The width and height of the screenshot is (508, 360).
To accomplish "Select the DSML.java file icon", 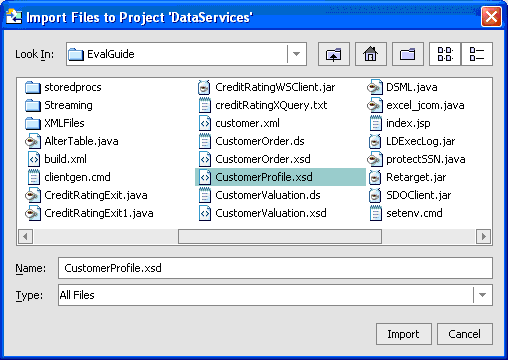I will click(375, 87).
